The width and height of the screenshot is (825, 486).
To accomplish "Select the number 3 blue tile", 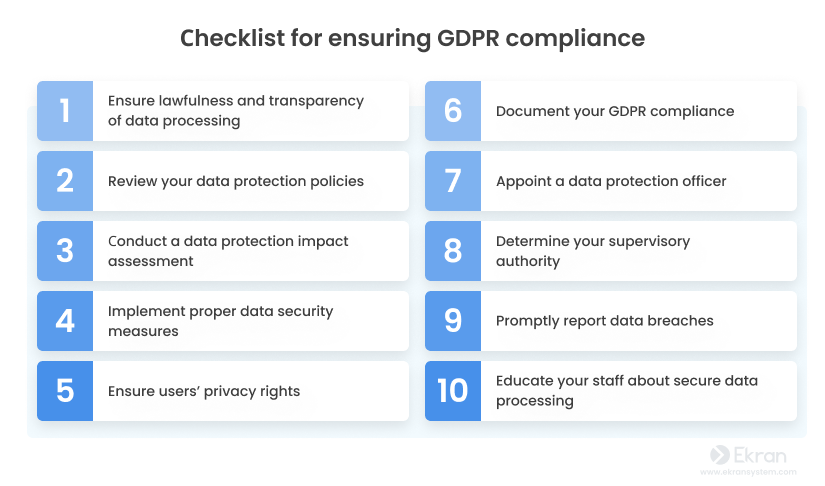I will pyautogui.click(x=65, y=251).
